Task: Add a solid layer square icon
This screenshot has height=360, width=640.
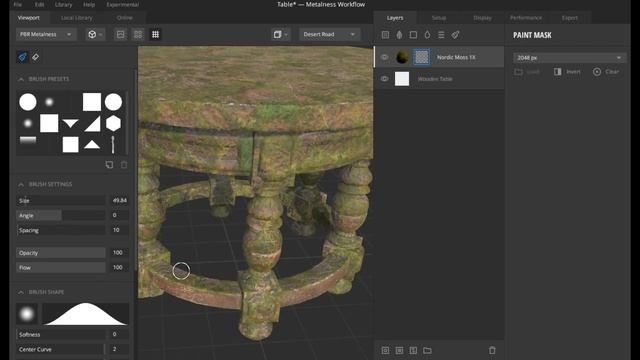Action: pyautogui.click(x=413, y=35)
